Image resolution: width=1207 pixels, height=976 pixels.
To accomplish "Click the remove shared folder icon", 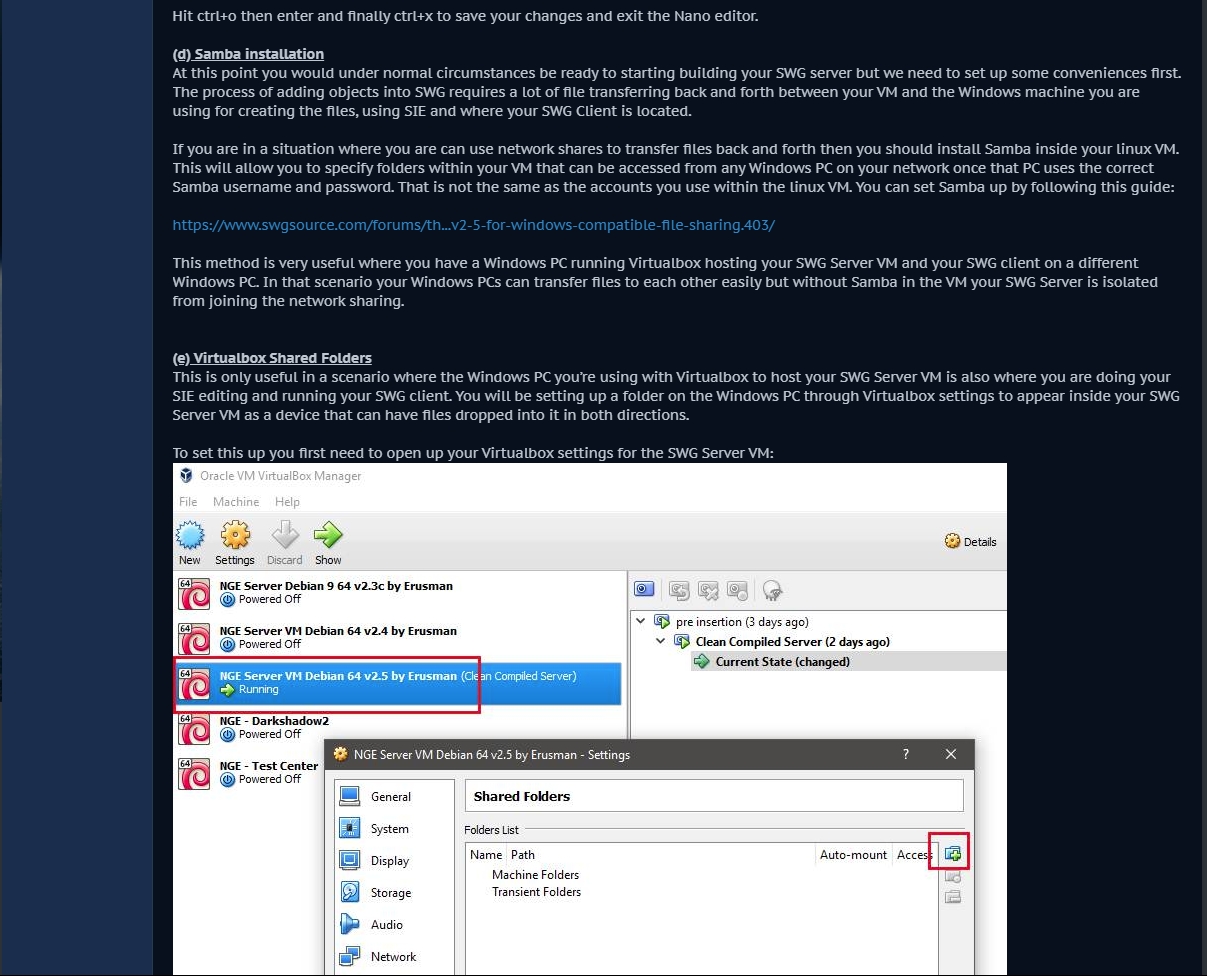I will coord(952,897).
